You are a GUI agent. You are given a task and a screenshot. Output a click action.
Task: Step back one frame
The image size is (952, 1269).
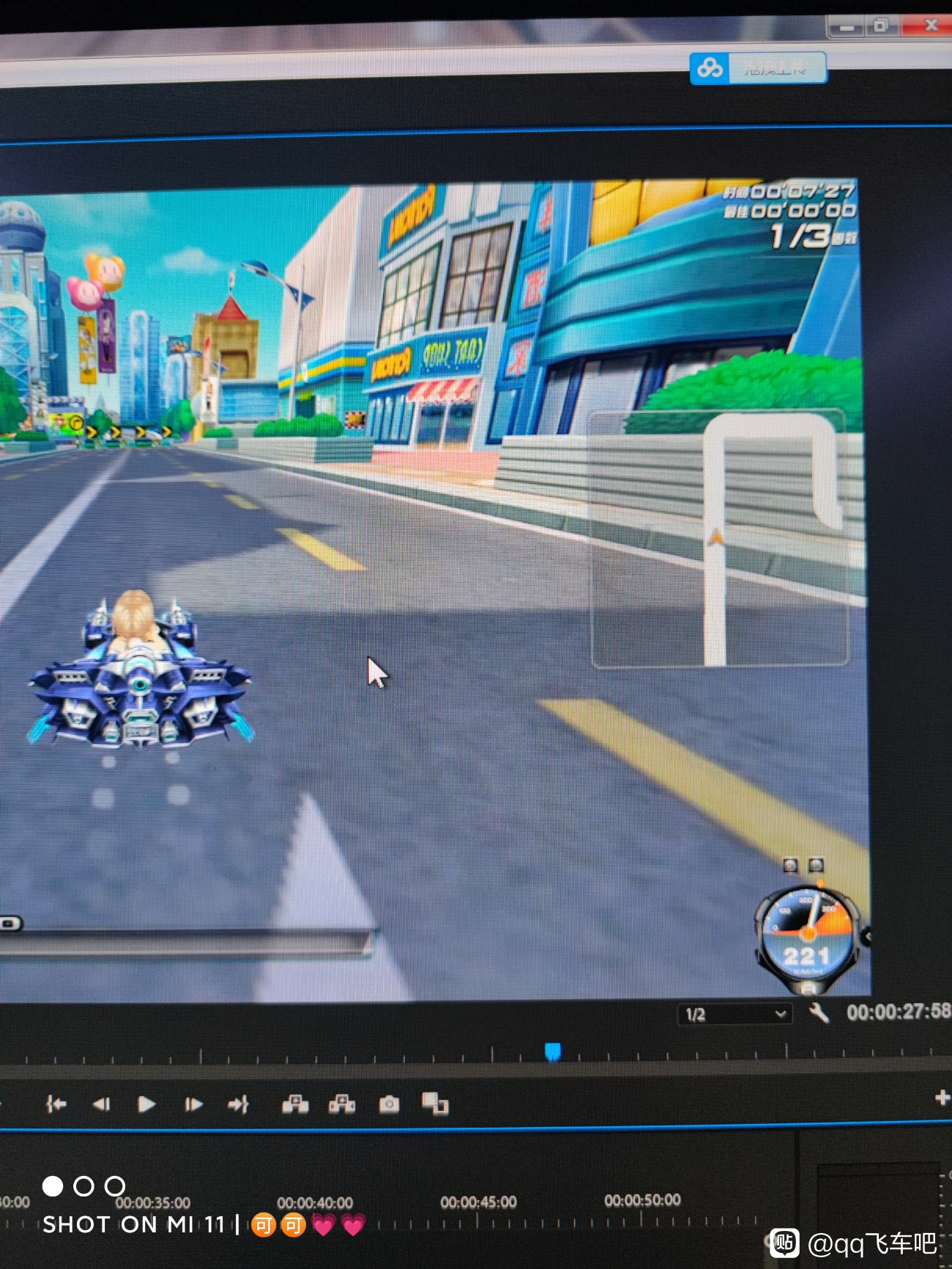[x=101, y=1104]
